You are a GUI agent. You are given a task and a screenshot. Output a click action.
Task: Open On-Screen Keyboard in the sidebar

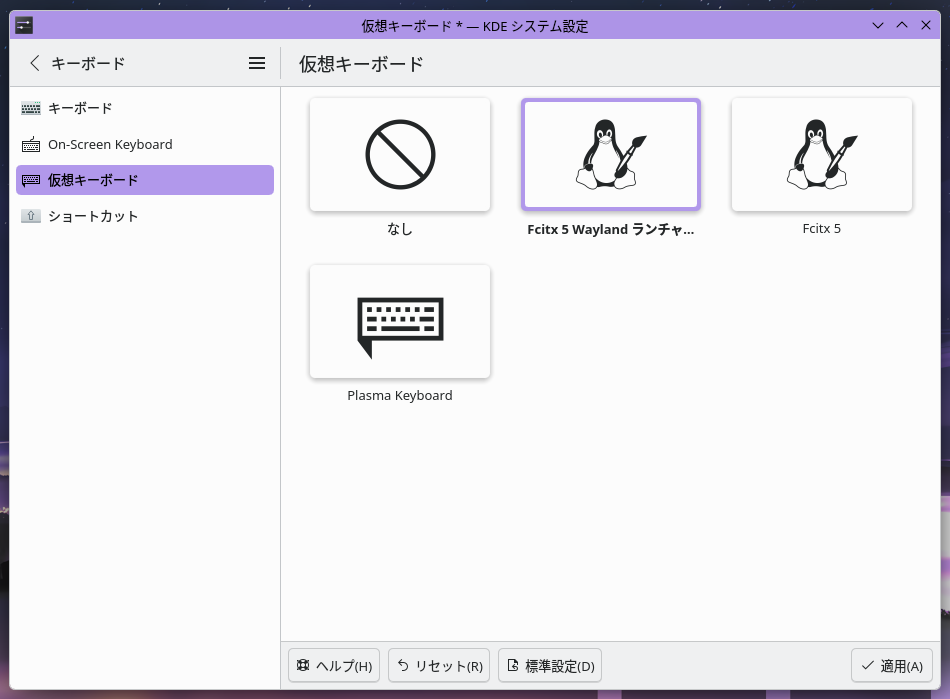pos(110,144)
